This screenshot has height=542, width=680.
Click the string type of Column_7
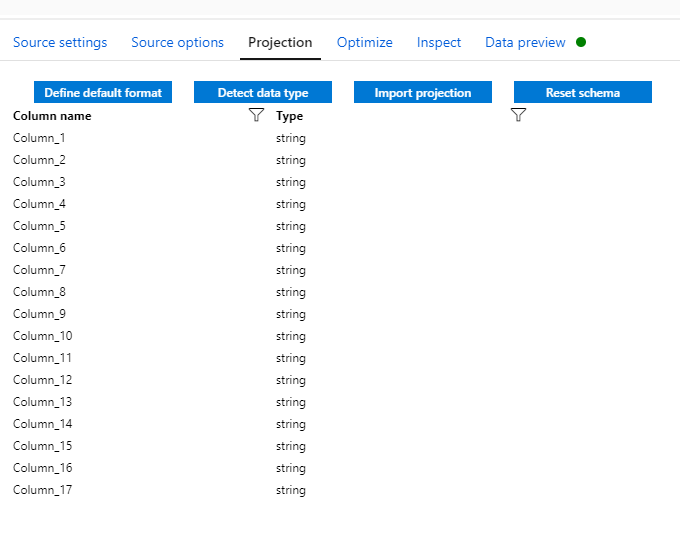pos(291,270)
